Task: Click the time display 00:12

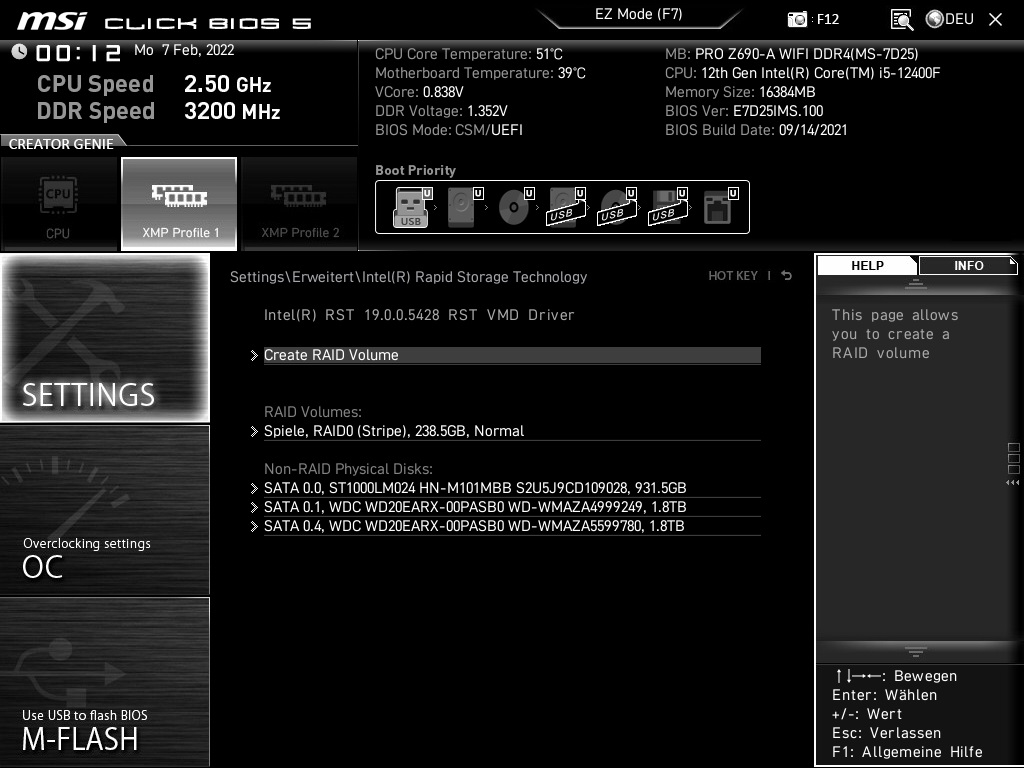Action: tap(78, 53)
